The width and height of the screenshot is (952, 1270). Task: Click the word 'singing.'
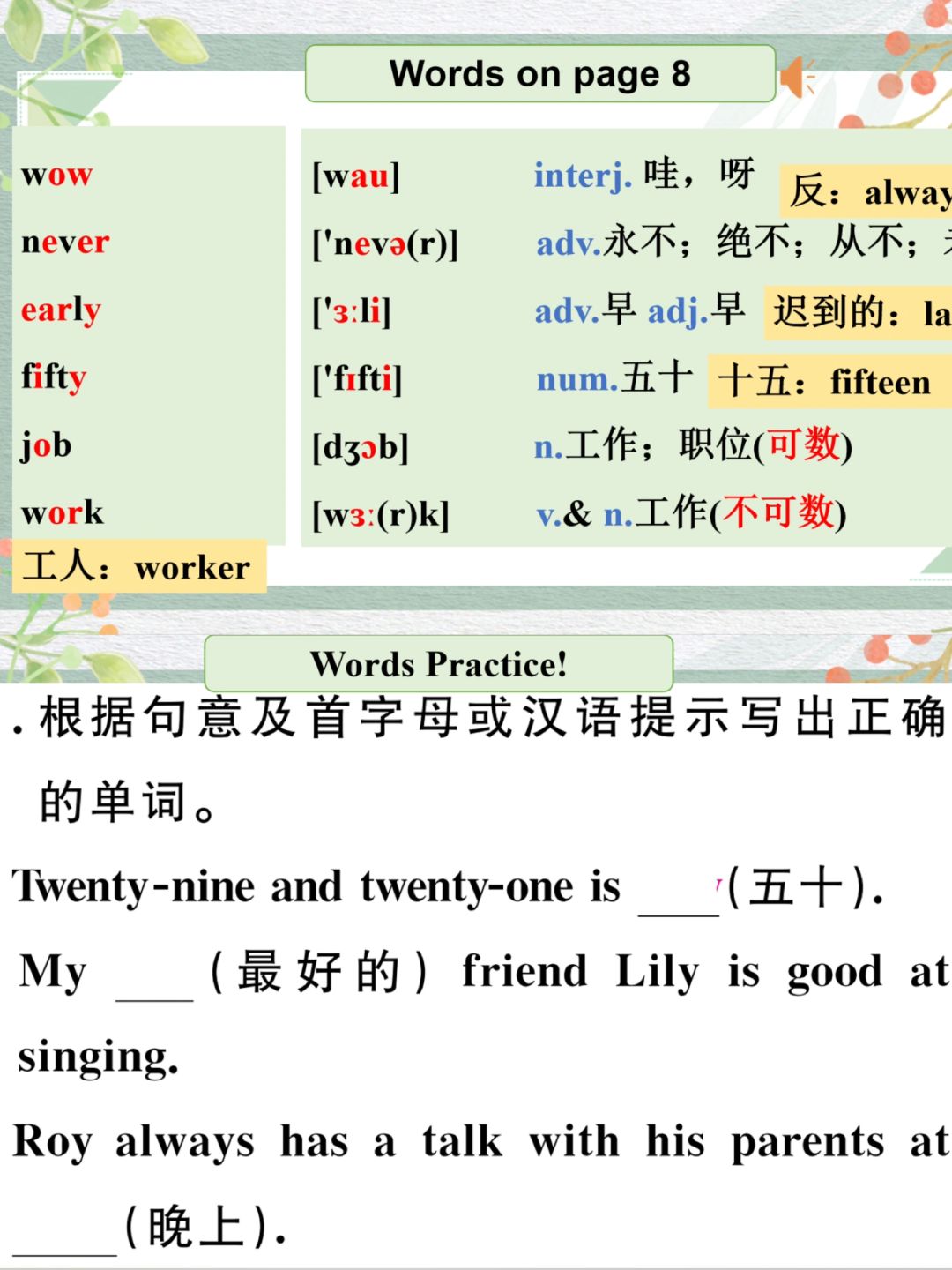99,1057
